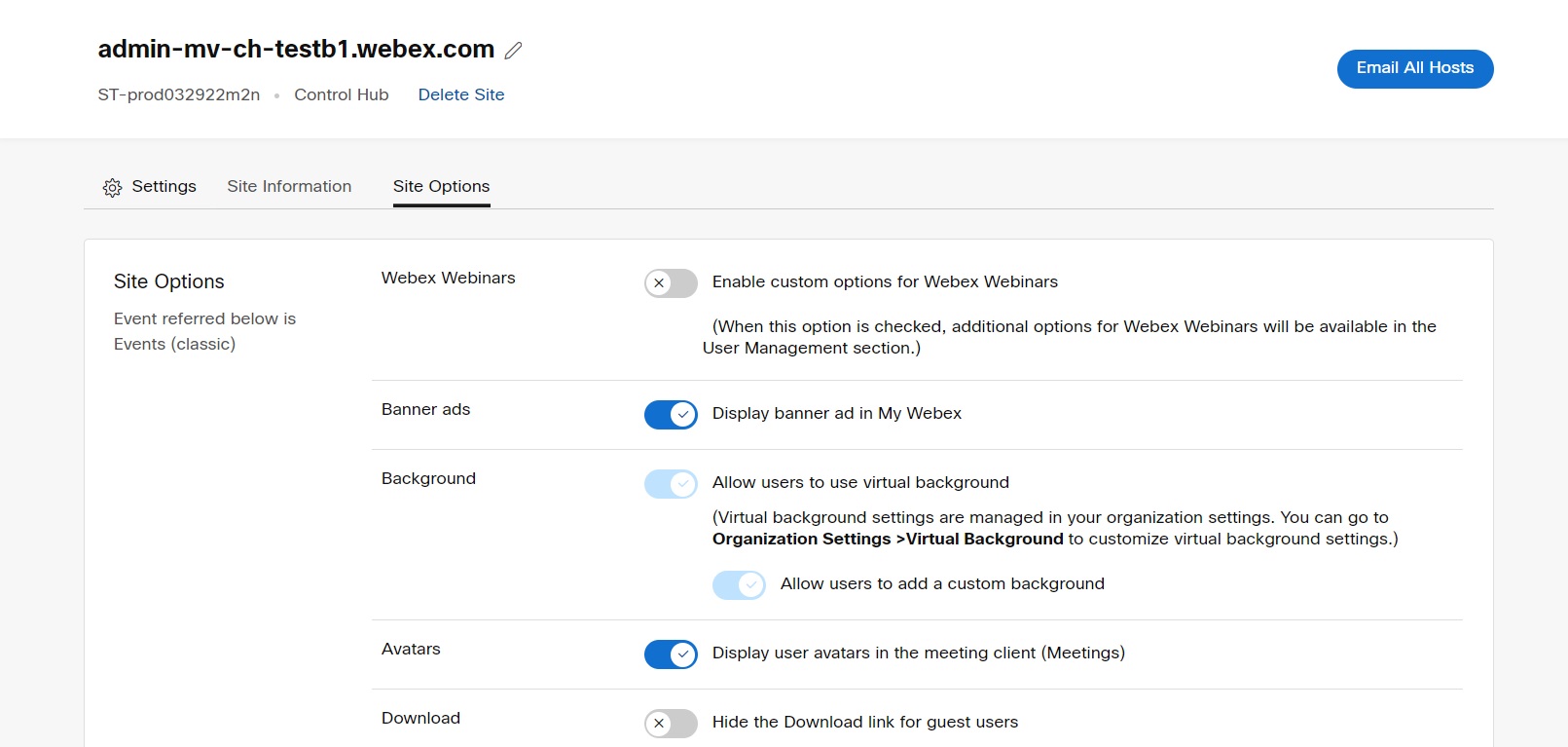Click the Download row label
This screenshot has height=747, width=1568.
pyautogui.click(x=421, y=718)
